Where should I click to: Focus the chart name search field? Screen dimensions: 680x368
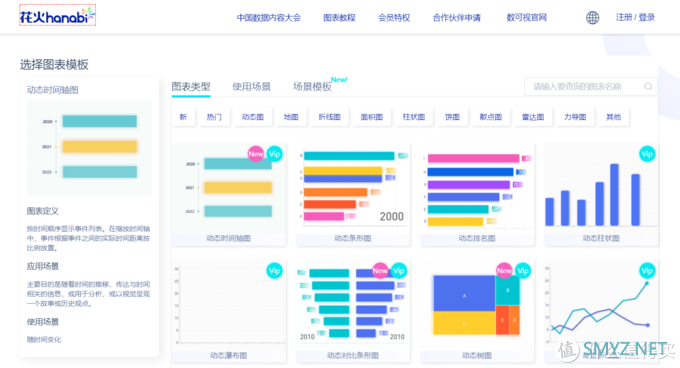coord(591,86)
